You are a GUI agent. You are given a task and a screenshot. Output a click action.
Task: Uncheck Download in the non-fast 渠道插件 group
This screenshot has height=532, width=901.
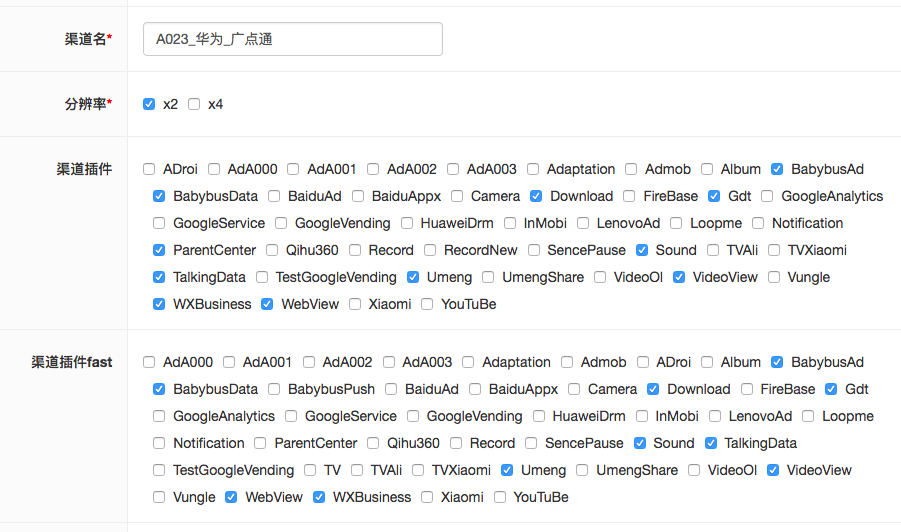pyautogui.click(x=536, y=196)
